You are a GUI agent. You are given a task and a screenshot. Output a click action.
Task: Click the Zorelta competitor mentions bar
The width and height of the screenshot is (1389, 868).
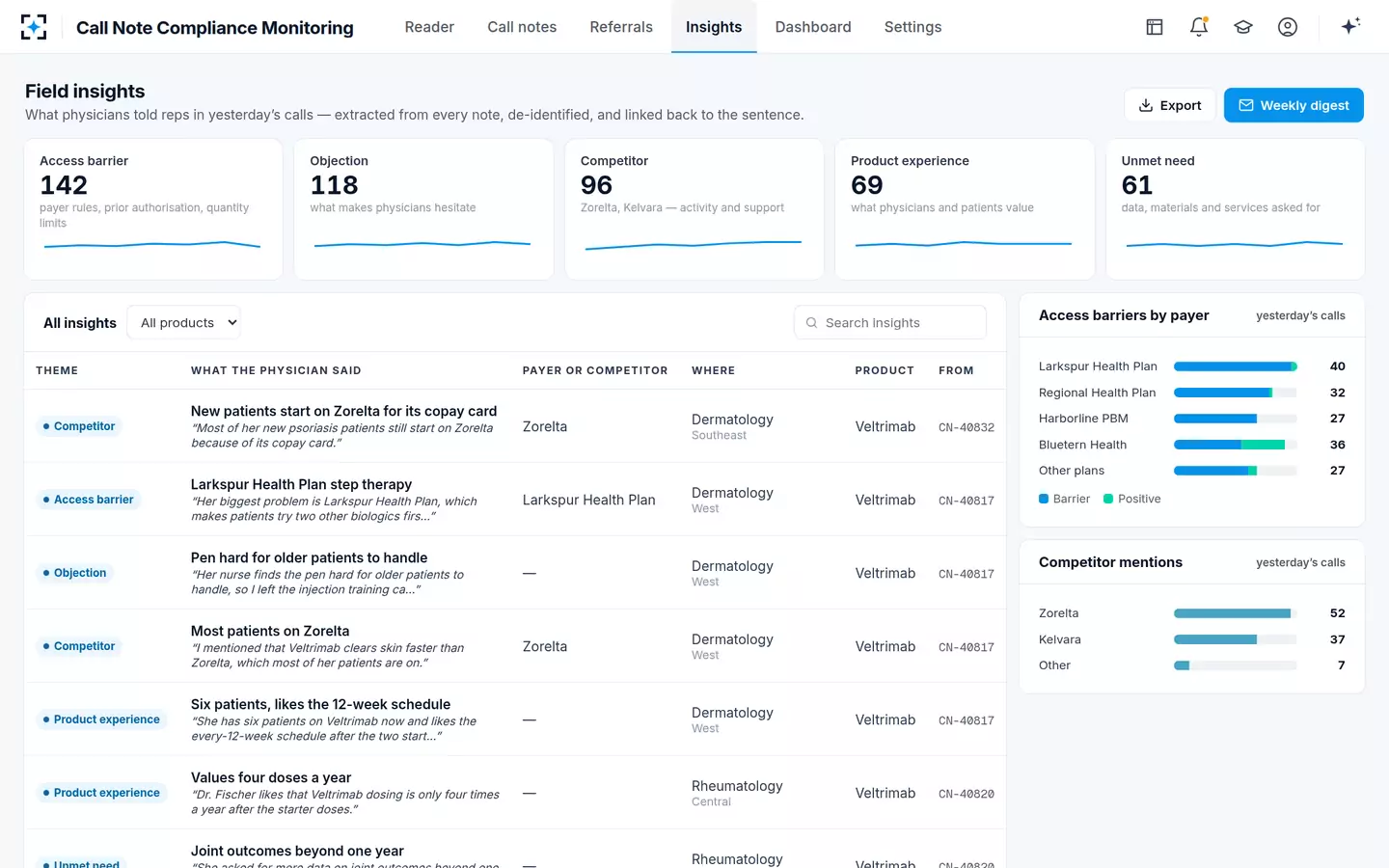pos(1236,613)
